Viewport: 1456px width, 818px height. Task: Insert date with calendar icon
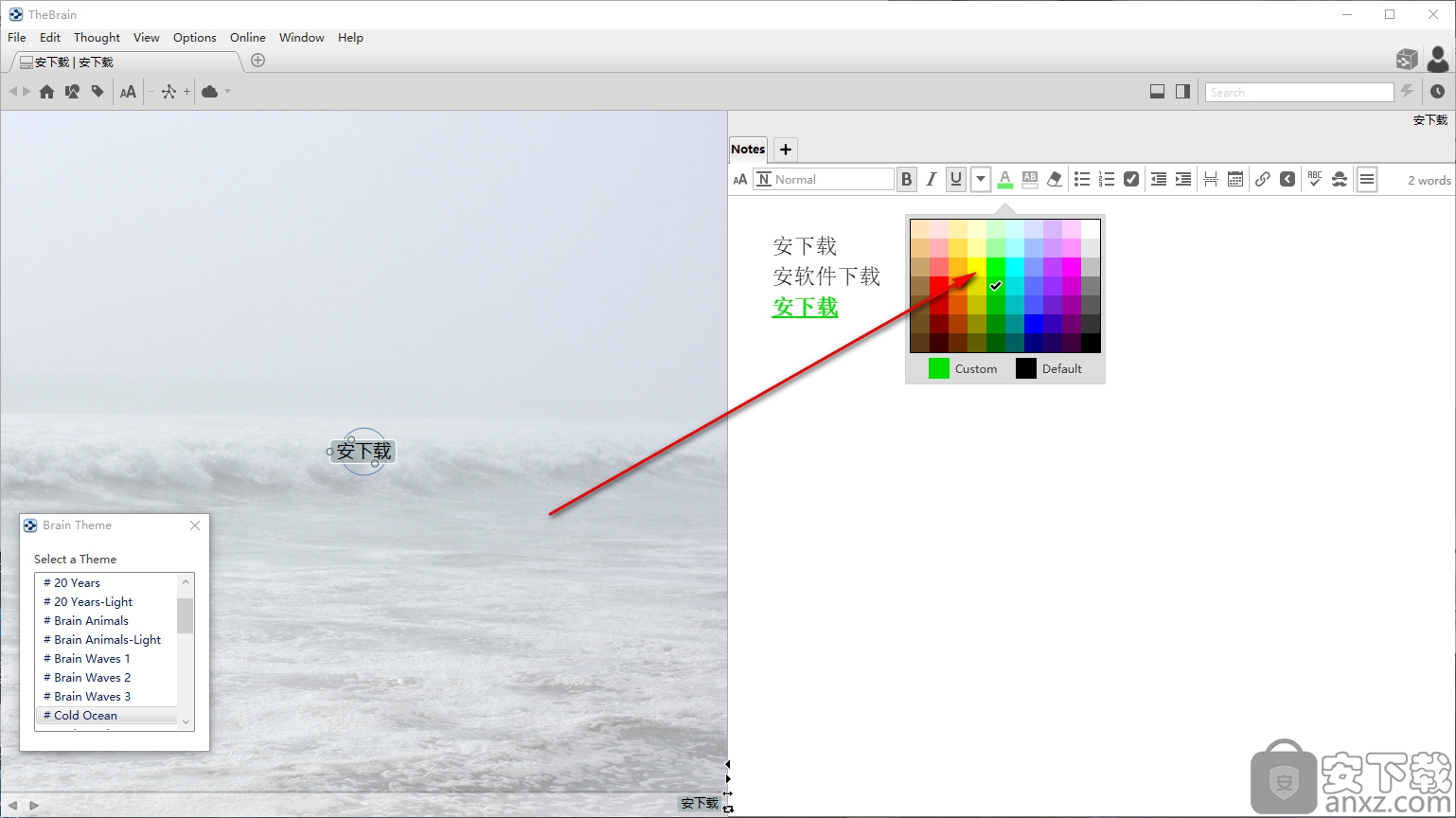[1235, 179]
